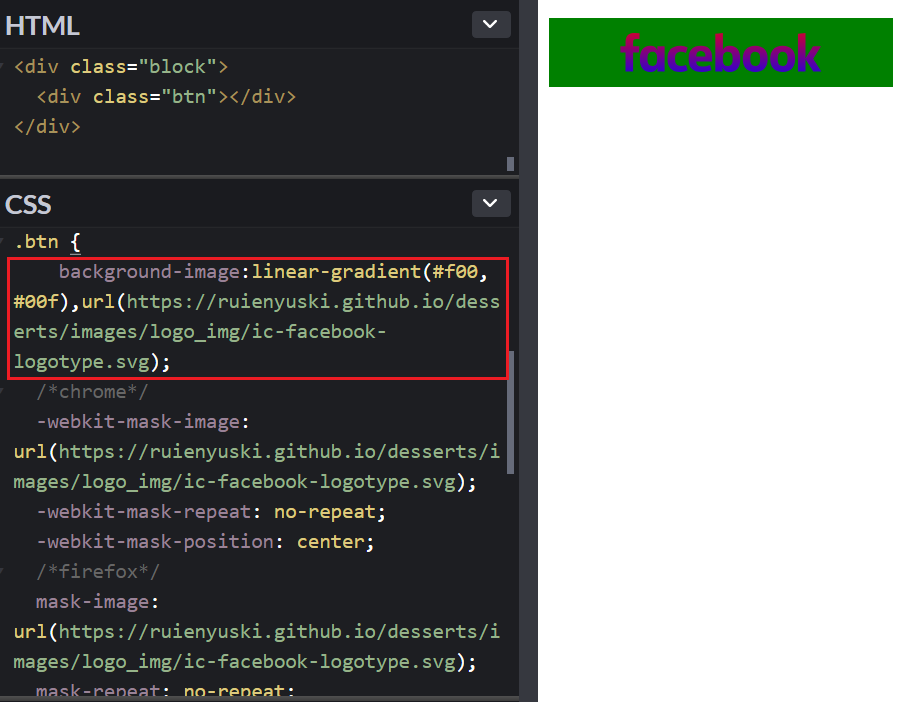The image size is (902, 702).
Task: Click the /*firefox*/ comment
Action: (98, 571)
